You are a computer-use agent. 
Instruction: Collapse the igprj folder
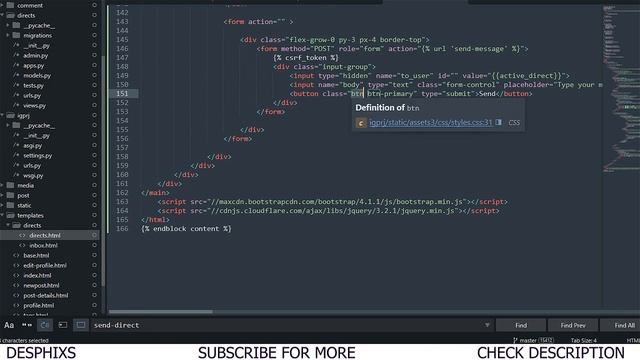coord(2,115)
